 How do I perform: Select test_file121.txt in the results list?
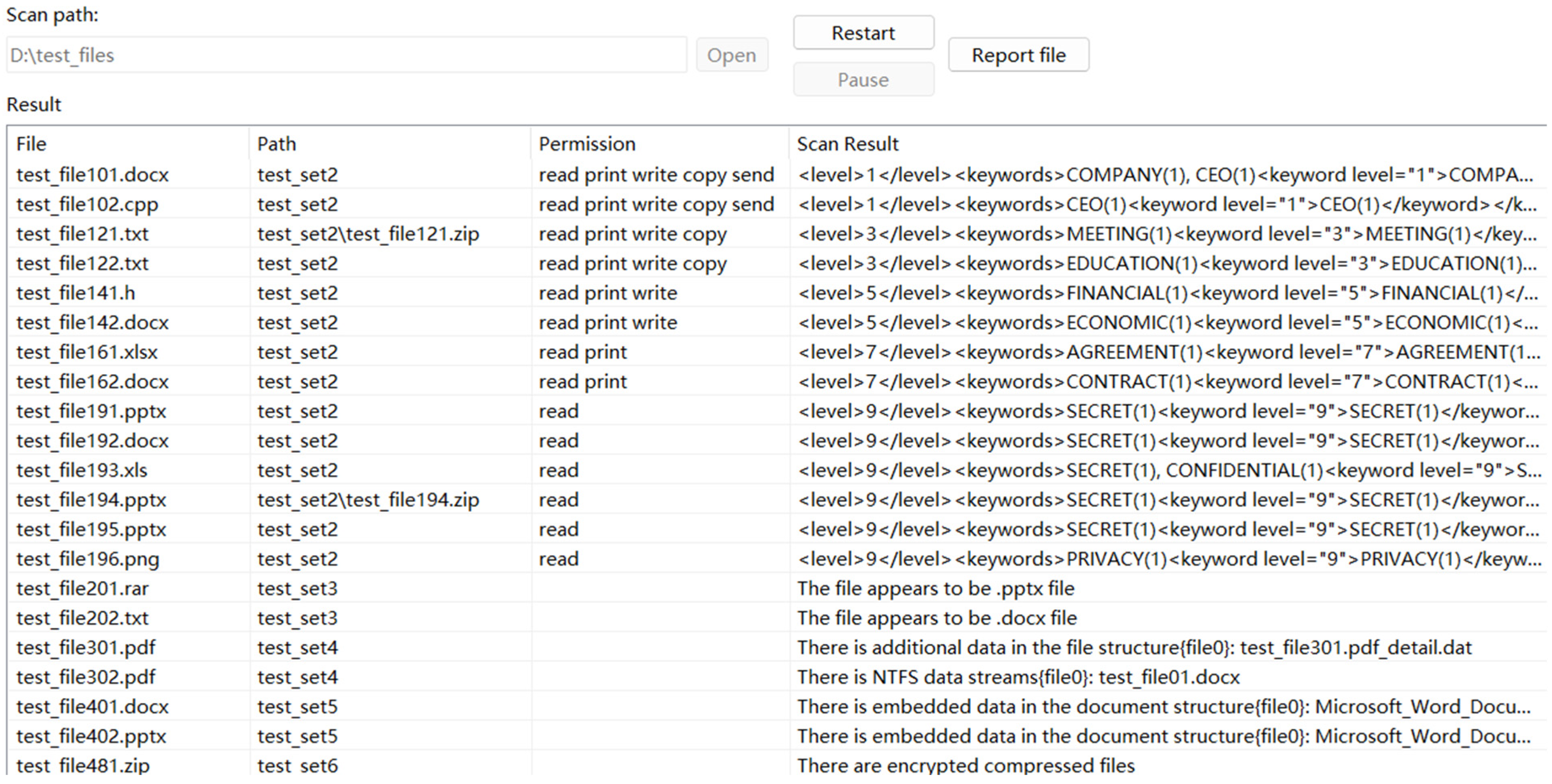[82, 234]
